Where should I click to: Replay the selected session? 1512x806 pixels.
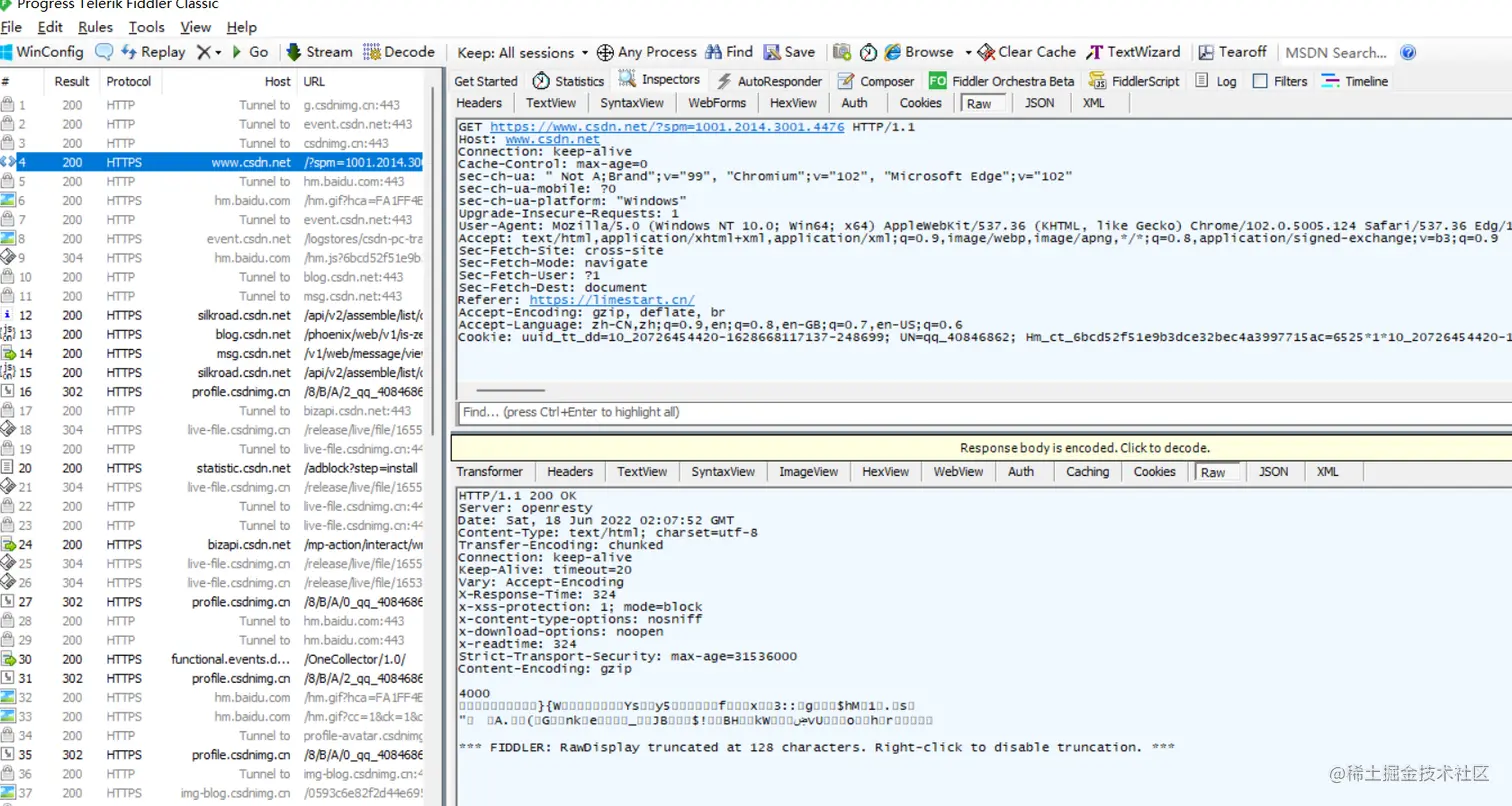point(153,52)
